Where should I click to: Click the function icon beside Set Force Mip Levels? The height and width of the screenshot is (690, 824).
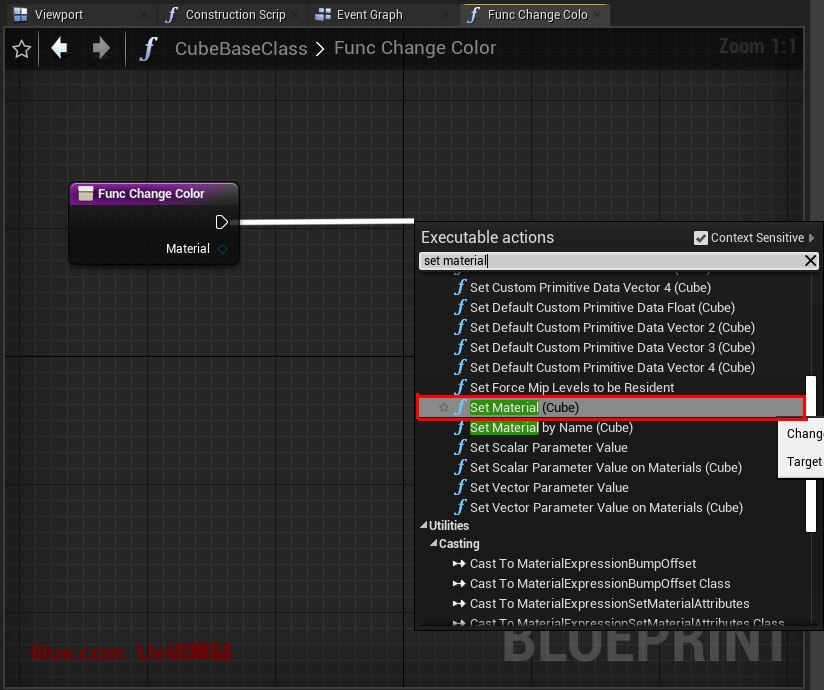[460, 388]
